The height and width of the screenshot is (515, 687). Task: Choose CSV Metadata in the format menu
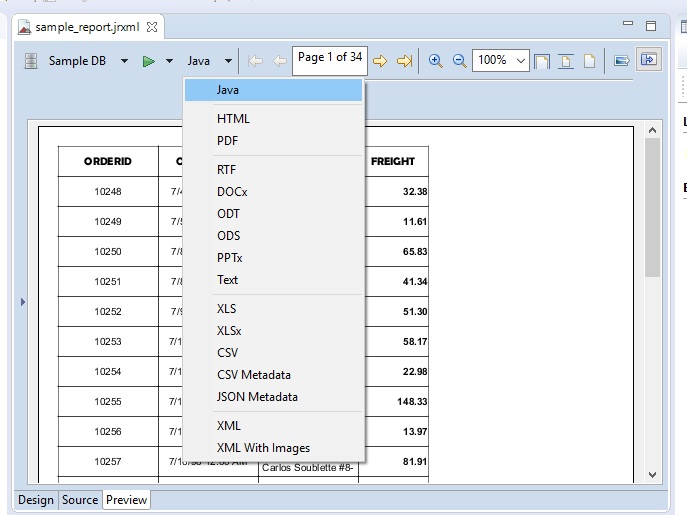273,375
